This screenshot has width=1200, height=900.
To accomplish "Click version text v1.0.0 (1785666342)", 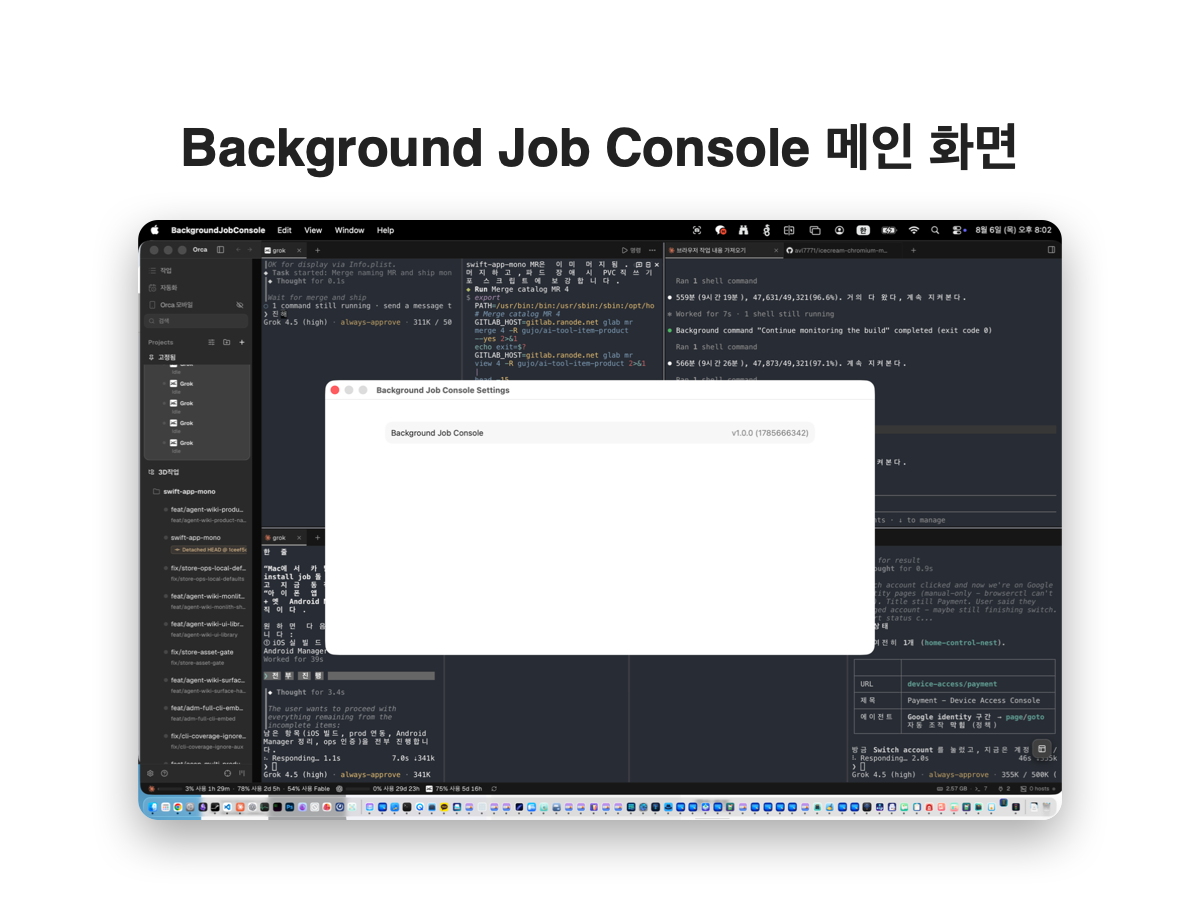I will click(x=770, y=433).
